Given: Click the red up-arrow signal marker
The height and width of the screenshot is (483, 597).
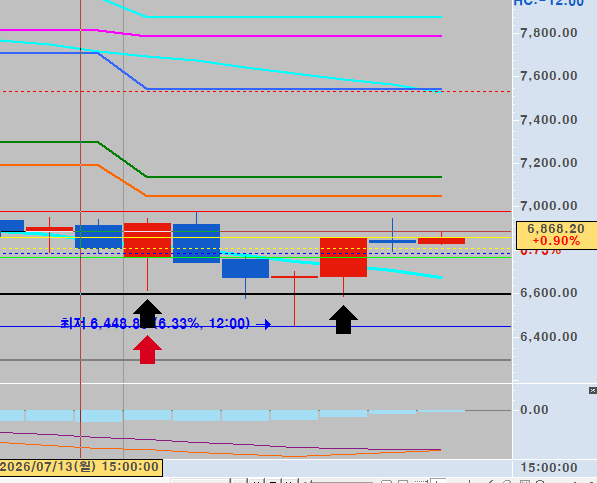Looking at the screenshot, I should point(147,349).
